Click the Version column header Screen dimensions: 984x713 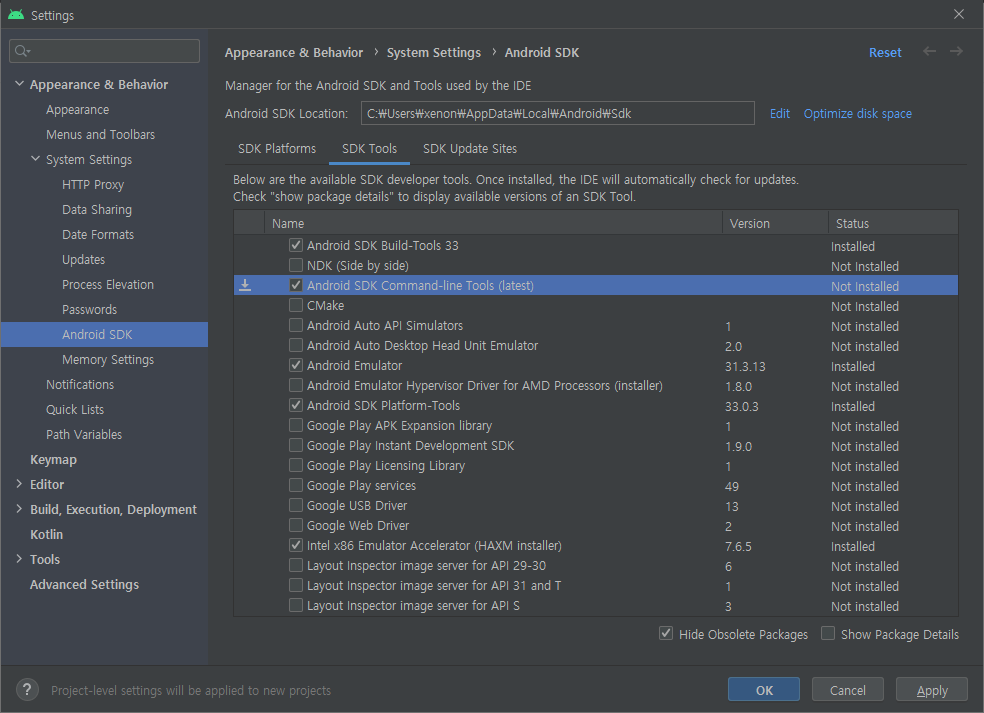[x=775, y=223]
